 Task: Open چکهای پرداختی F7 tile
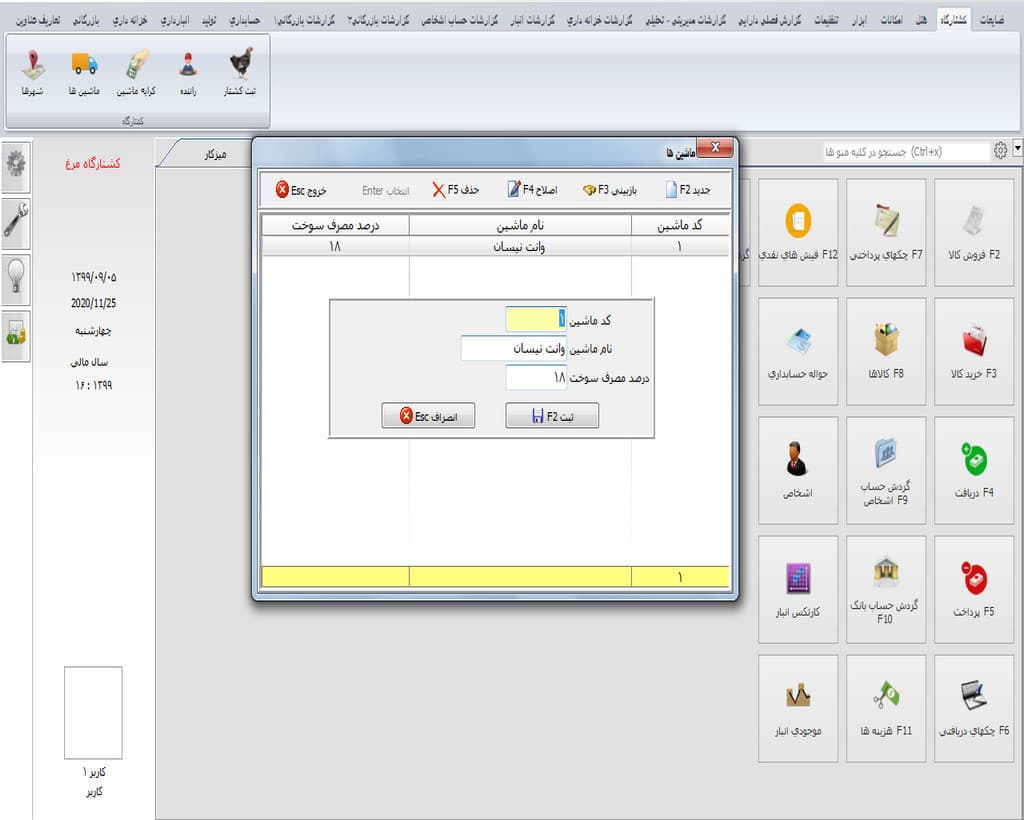pos(886,232)
